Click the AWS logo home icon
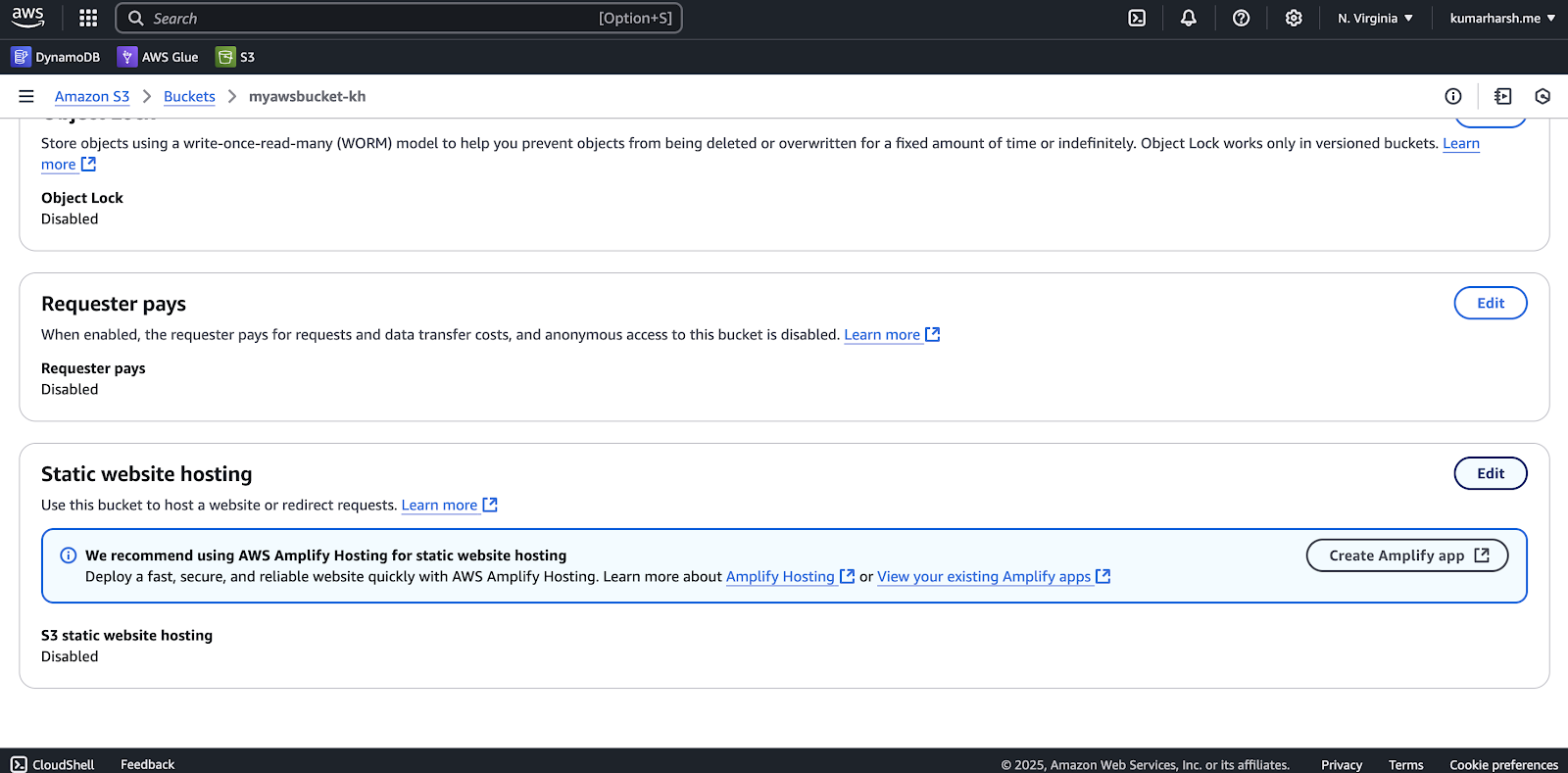Screen dimensions: 1568x773 27,18
